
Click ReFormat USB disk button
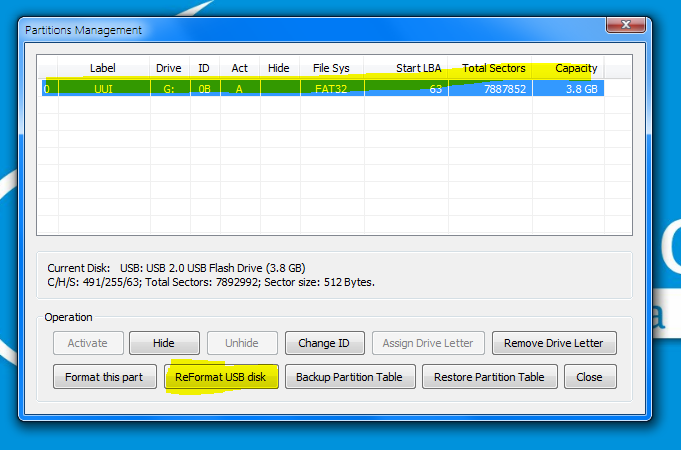click(x=221, y=377)
